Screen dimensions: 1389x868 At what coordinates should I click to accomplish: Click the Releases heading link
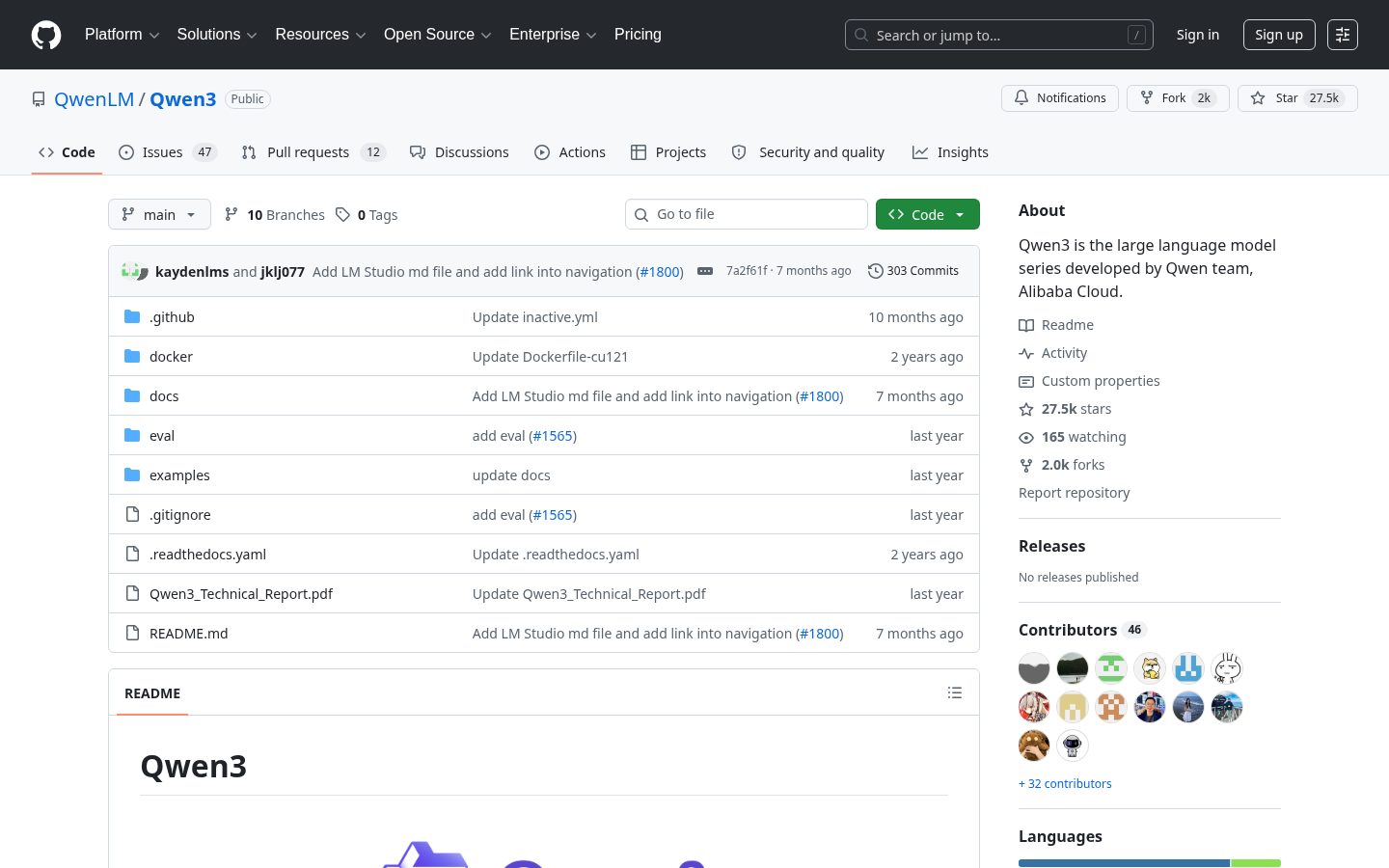[x=1051, y=546]
